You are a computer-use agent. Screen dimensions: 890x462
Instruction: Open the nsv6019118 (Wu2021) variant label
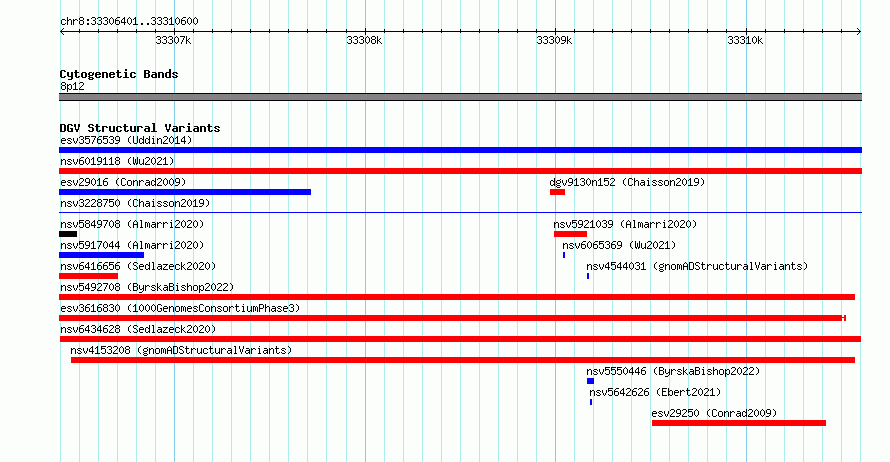point(117,161)
